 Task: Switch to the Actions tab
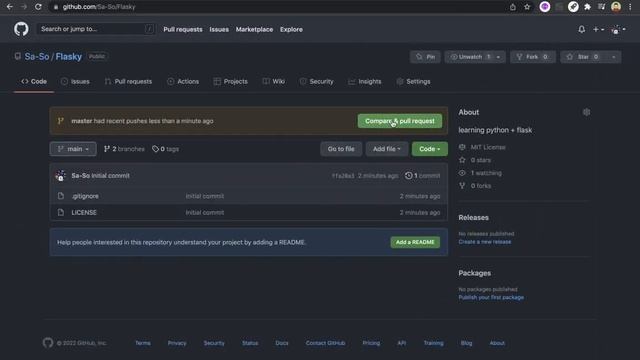click(183, 82)
